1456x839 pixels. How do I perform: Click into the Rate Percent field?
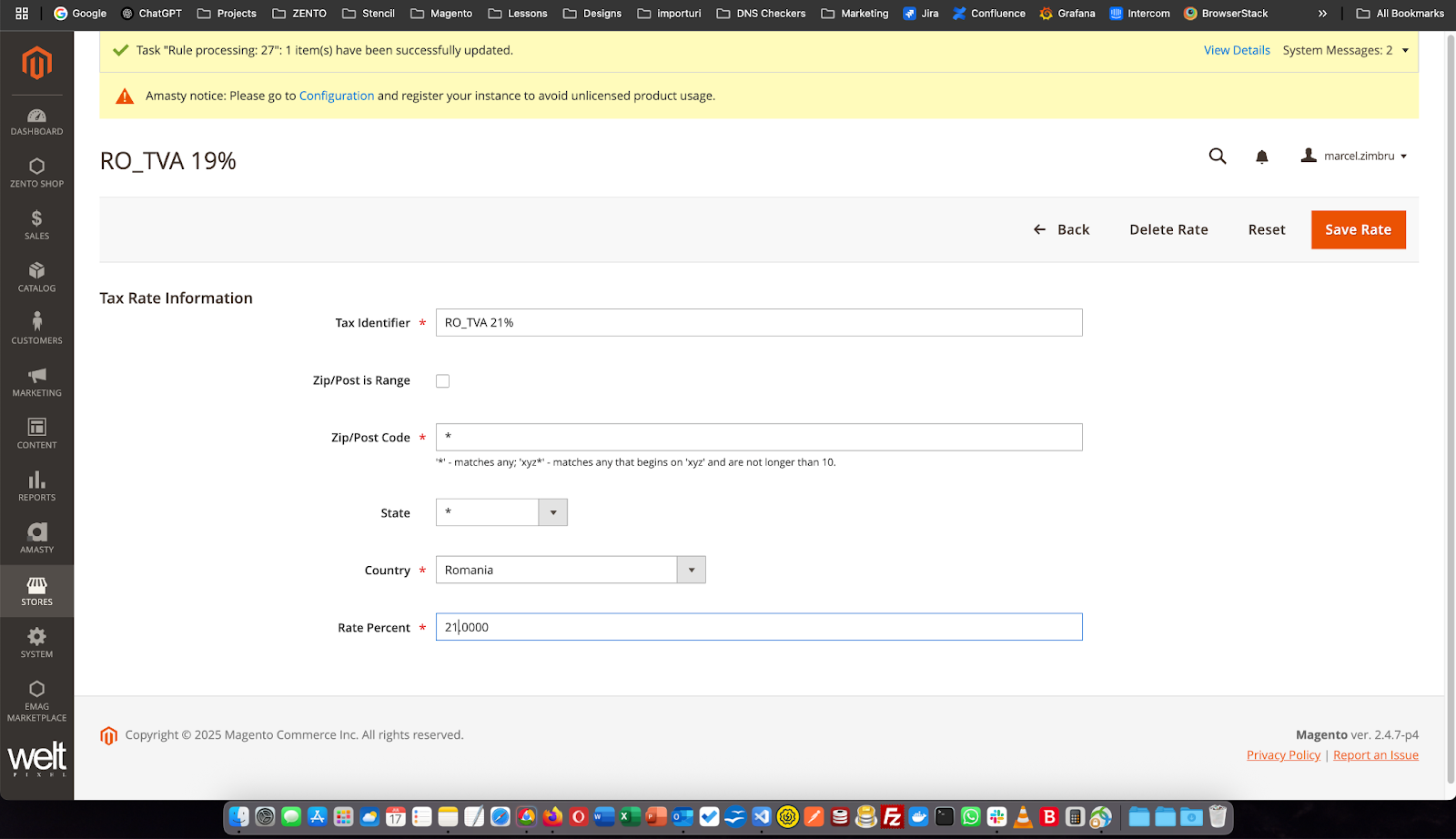click(x=759, y=627)
